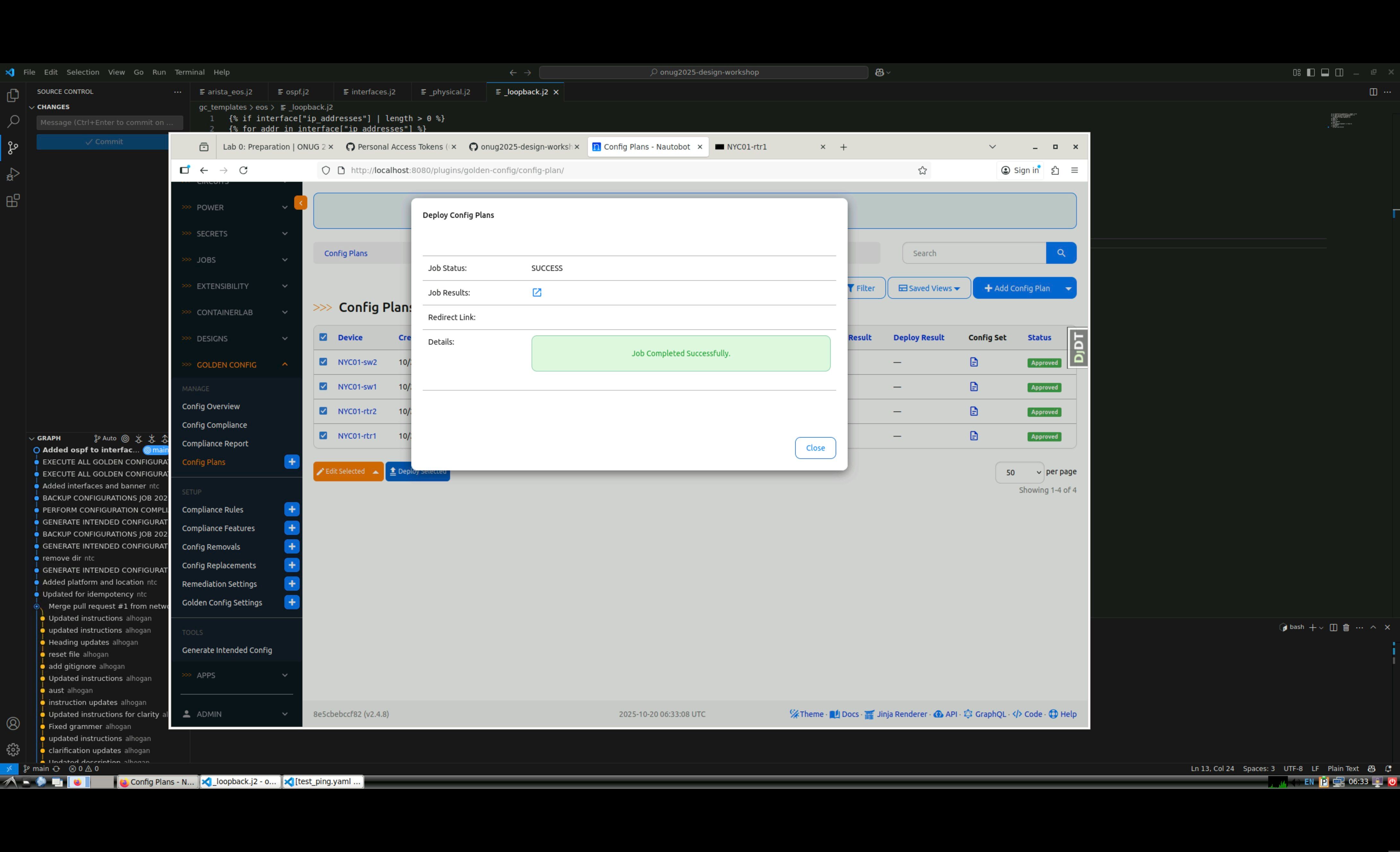Close the Deploy Config Plans dialog
This screenshot has height=852, width=1400.
pyautogui.click(x=815, y=448)
